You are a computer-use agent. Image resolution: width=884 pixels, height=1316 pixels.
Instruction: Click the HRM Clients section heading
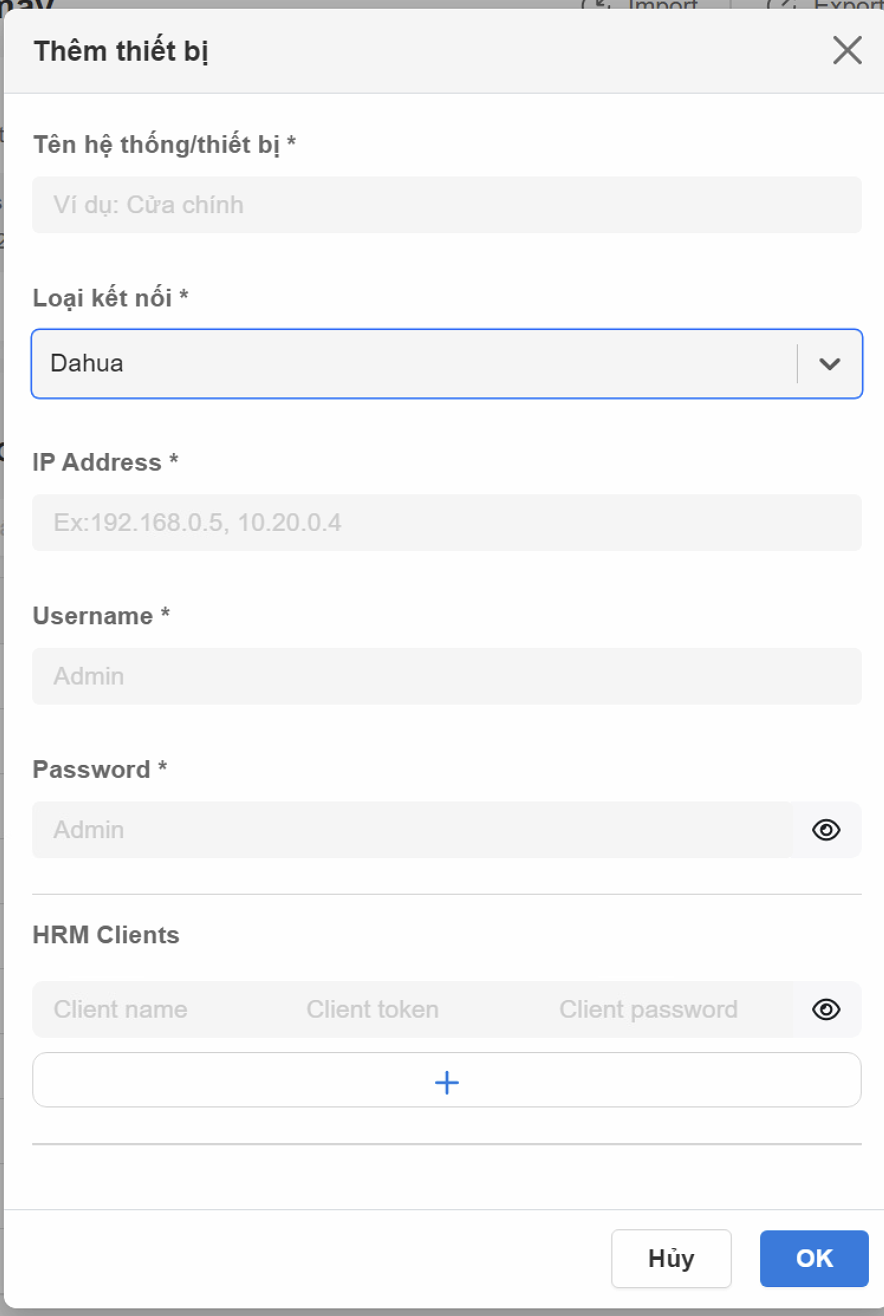click(106, 935)
